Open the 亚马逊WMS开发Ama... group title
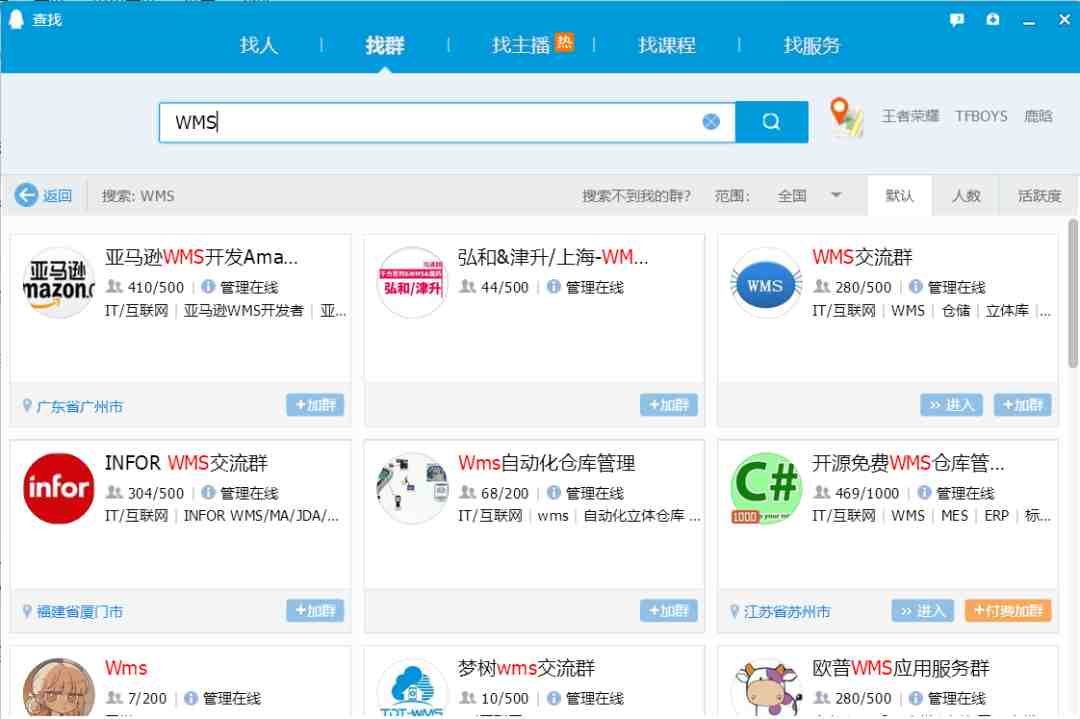This screenshot has width=1080, height=719. pos(201,257)
